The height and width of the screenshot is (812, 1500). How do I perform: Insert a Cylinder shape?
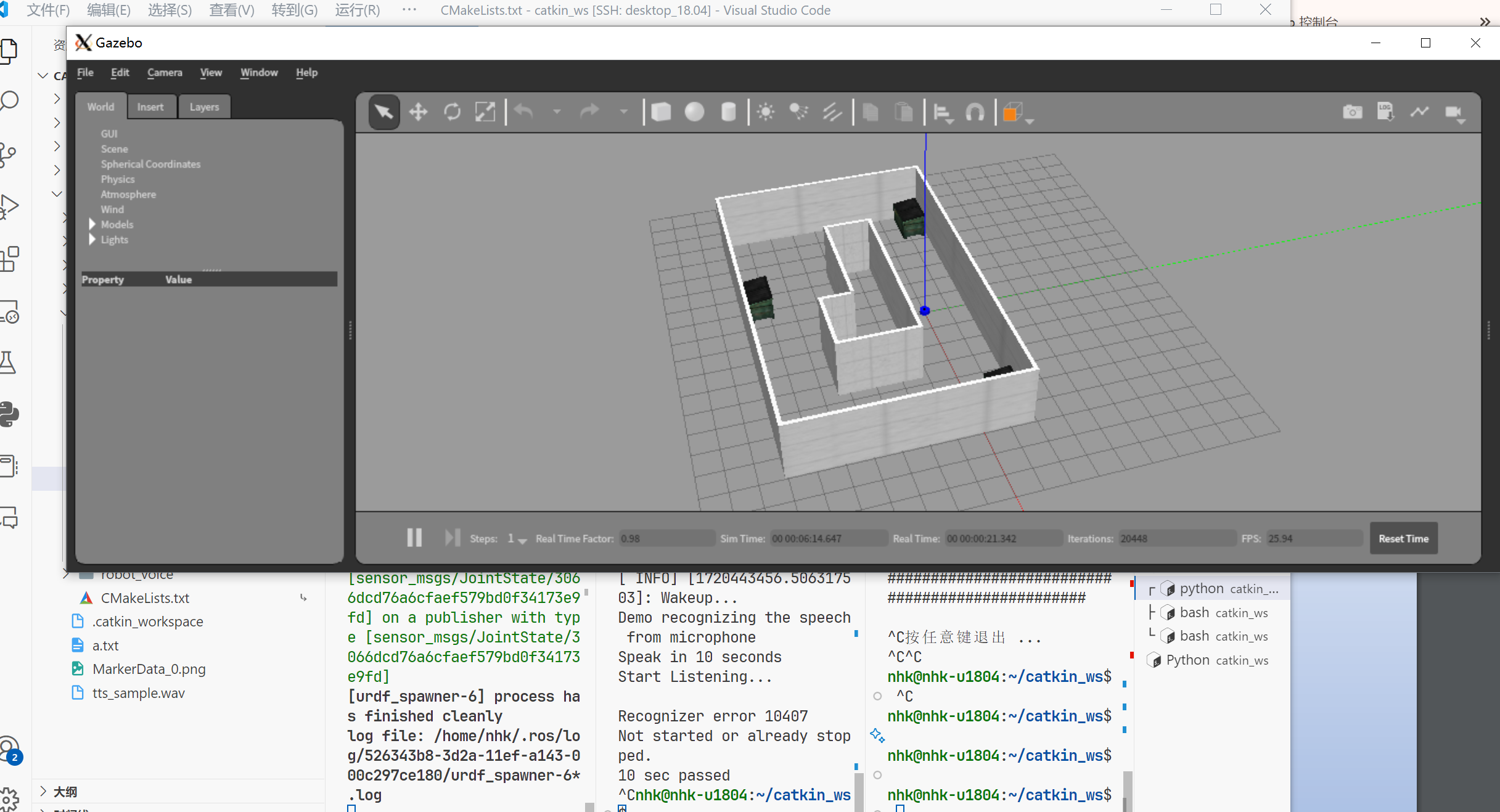[x=728, y=112]
